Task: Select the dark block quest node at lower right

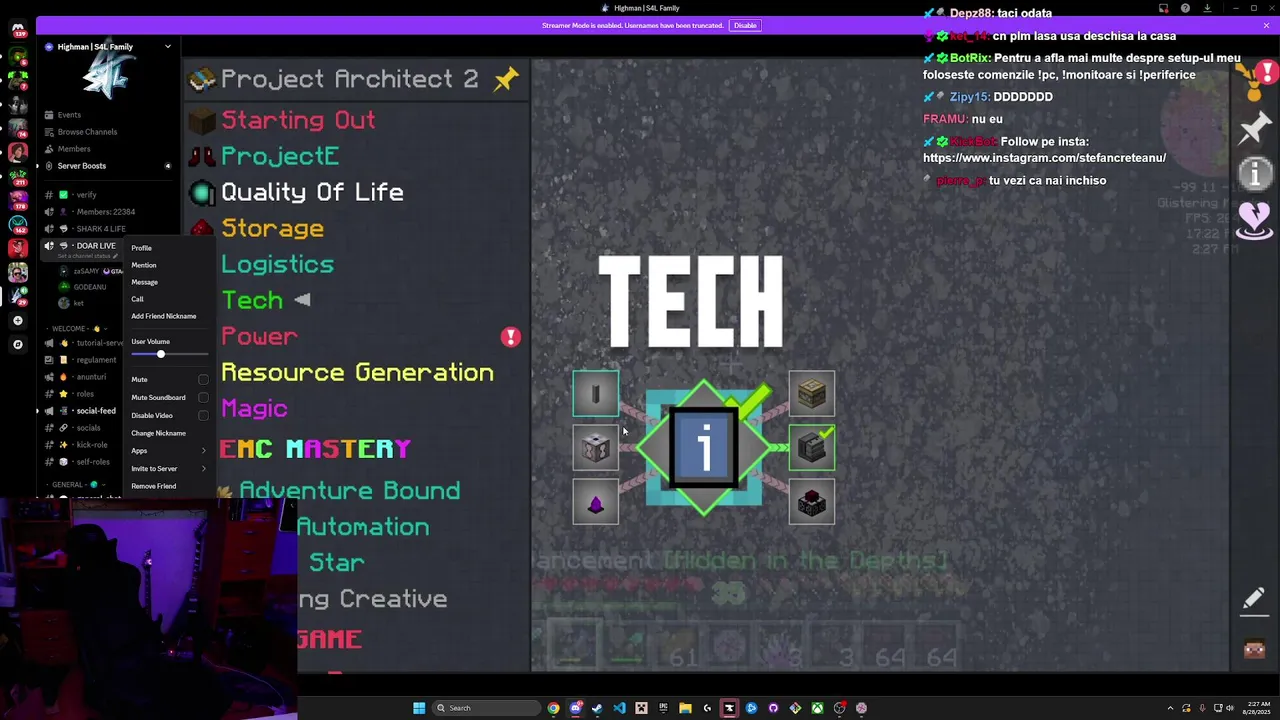Action: coord(811,502)
